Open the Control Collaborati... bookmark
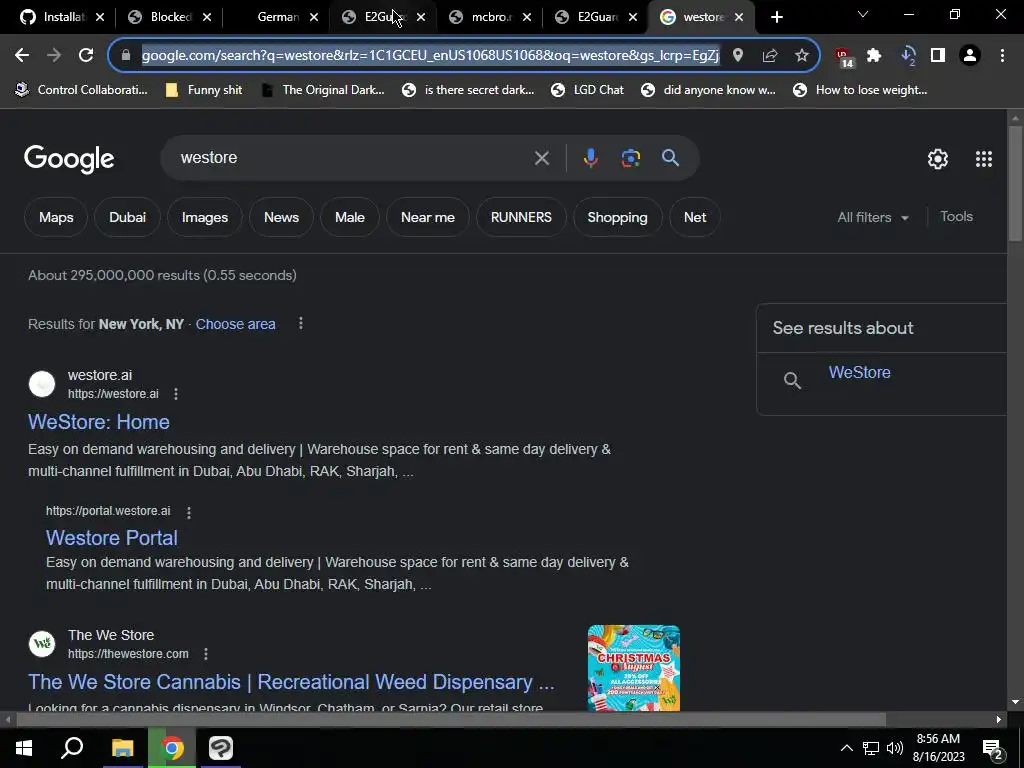 point(82,90)
